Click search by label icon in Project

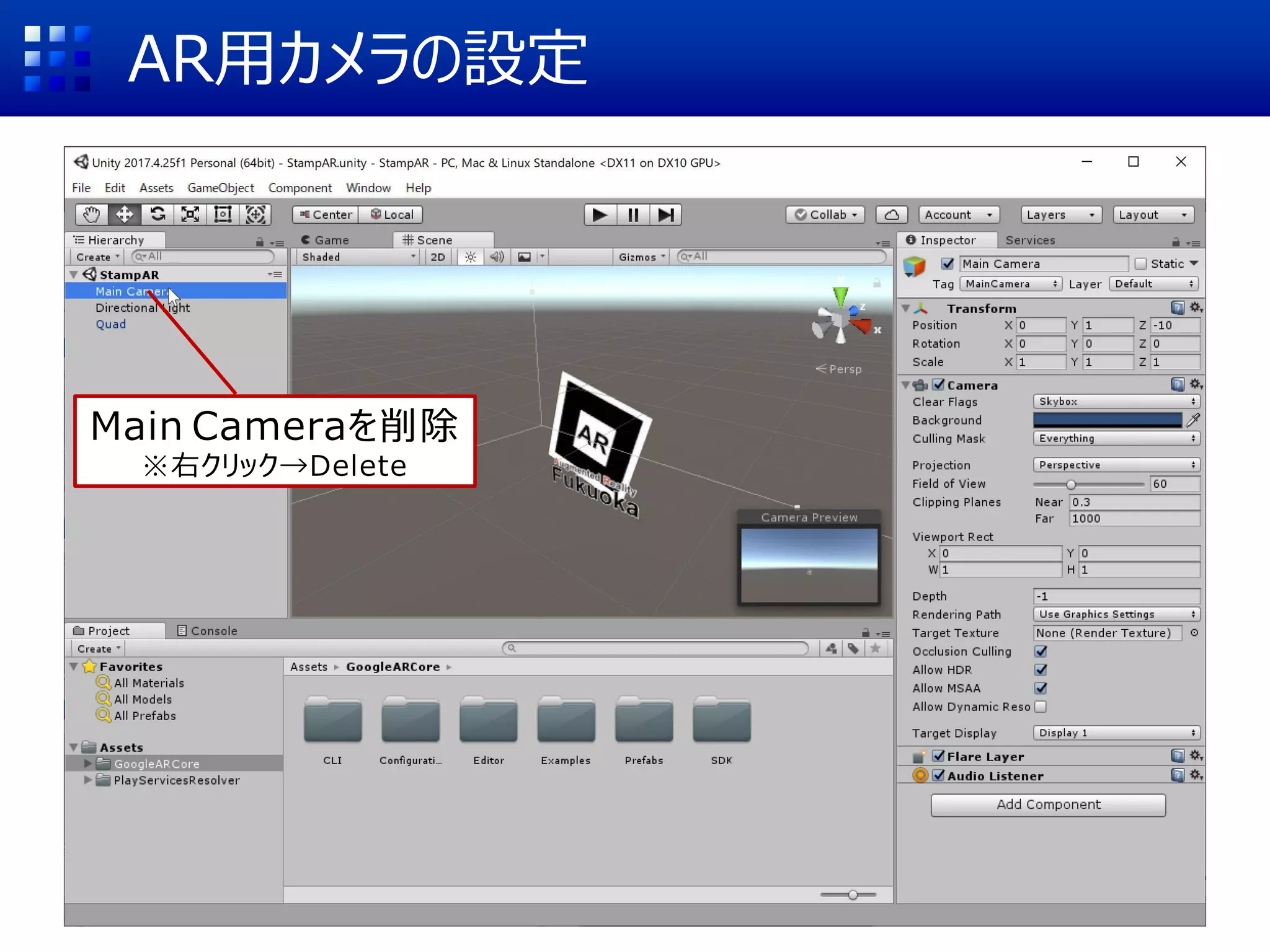click(854, 648)
